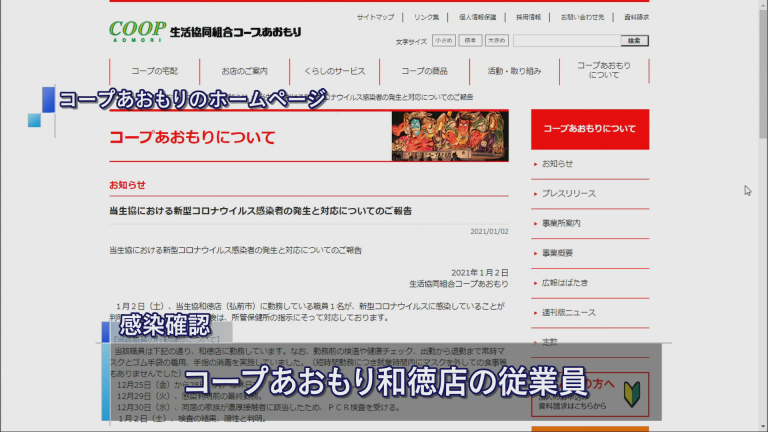
Task: Click the red コープあおもりについて sidebar header
Action: (590, 129)
